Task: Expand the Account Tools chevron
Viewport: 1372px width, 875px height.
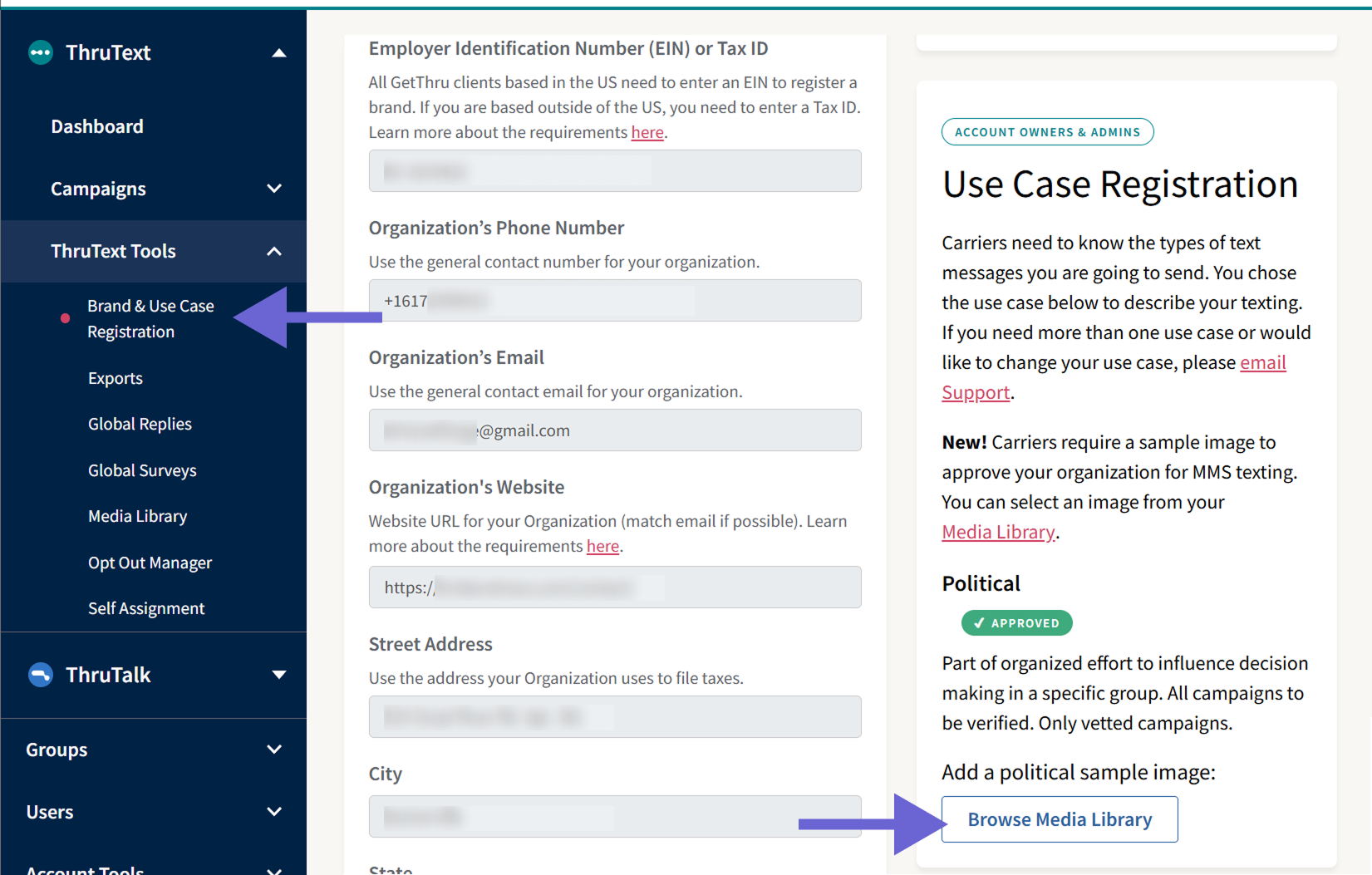Action: click(274, 870)
